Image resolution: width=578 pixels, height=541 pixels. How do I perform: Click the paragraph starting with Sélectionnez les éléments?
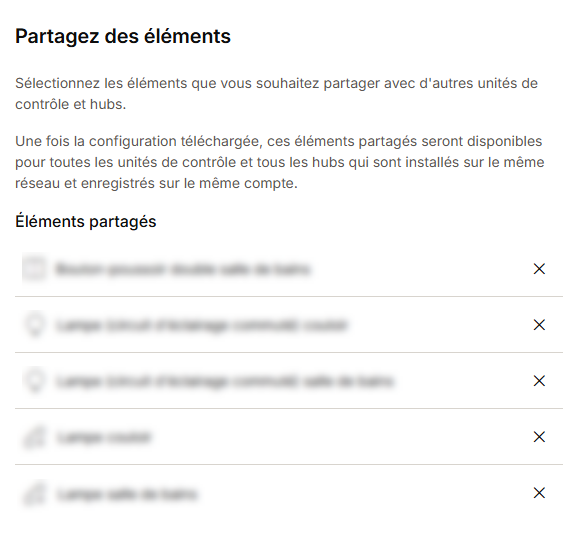point(276,94)
